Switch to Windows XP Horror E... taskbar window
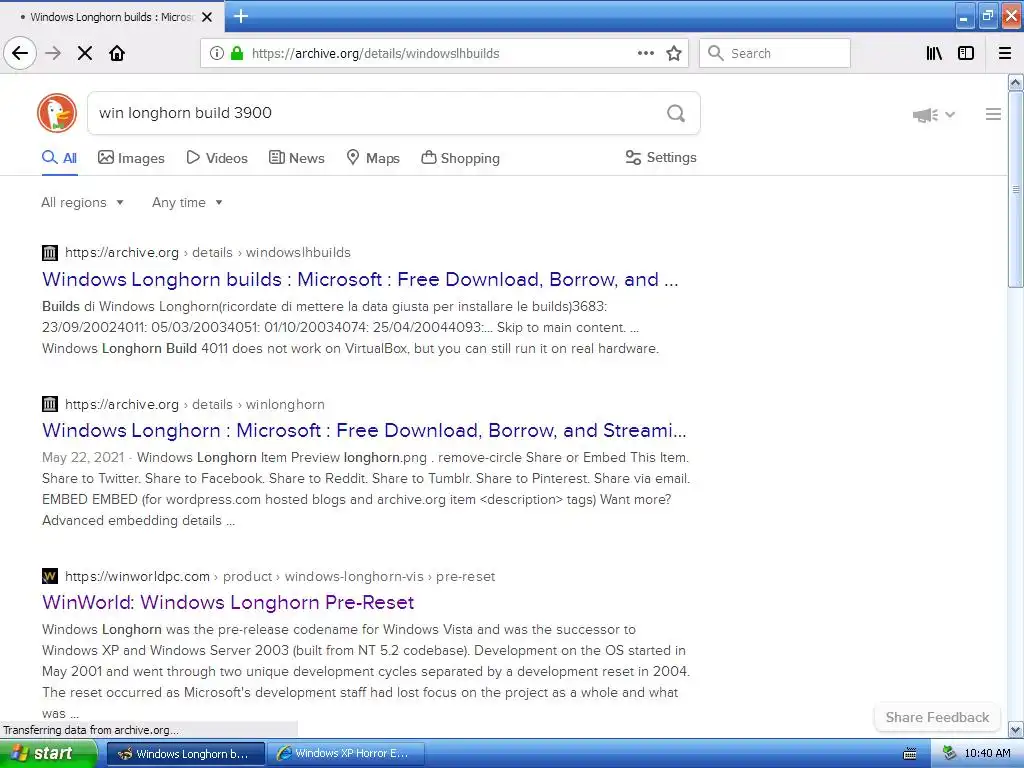1024x768 pixels. [345, 754]
